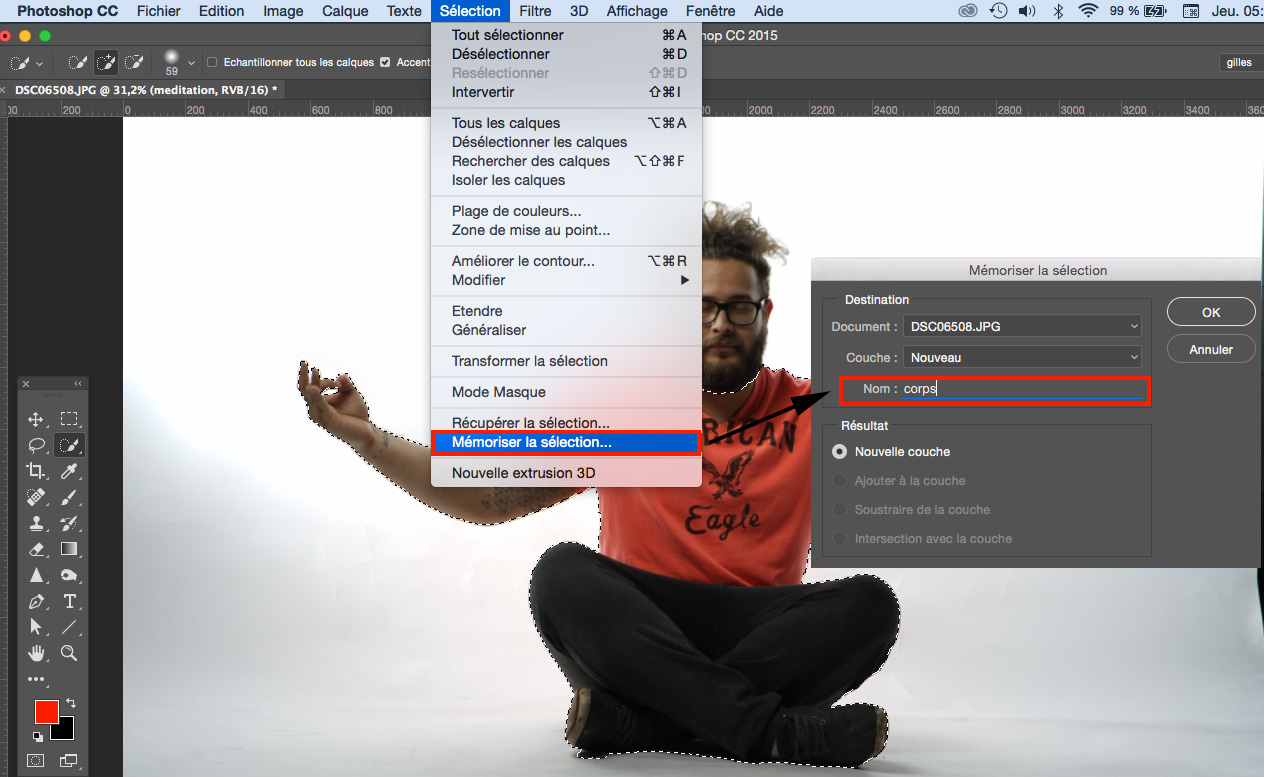Choose the Zoom magnifier tool
1264x777 pixels.
pyautogui.click(x=69, y=653)
